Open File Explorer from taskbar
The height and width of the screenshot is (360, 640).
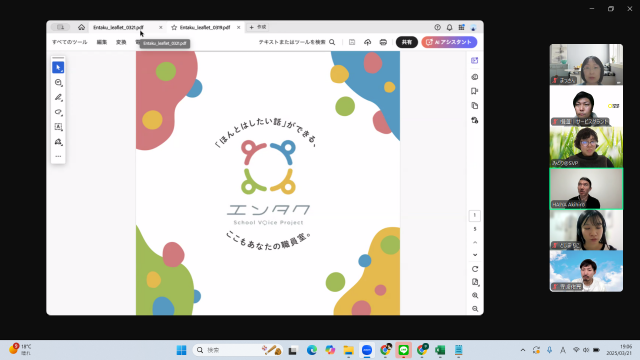[x=348, y=350]
